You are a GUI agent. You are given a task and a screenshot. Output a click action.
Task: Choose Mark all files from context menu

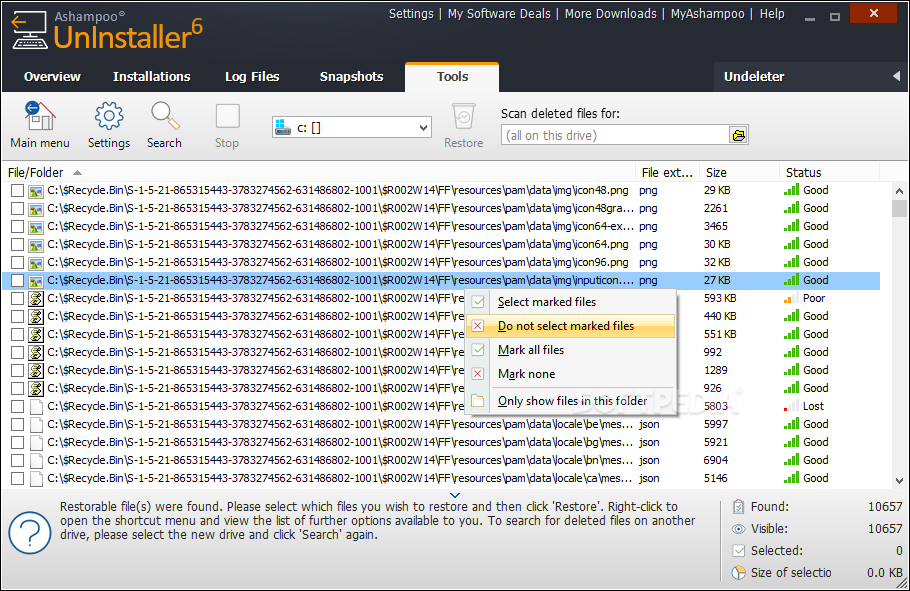click(x=570, y=350)
